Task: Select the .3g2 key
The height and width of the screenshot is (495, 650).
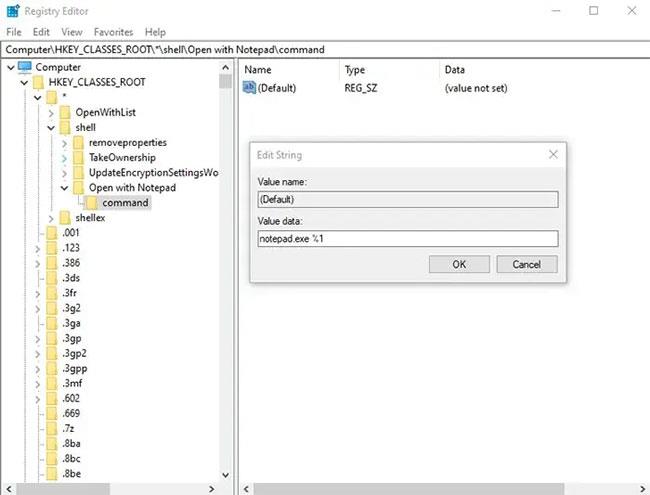Action: coord(71,308)
